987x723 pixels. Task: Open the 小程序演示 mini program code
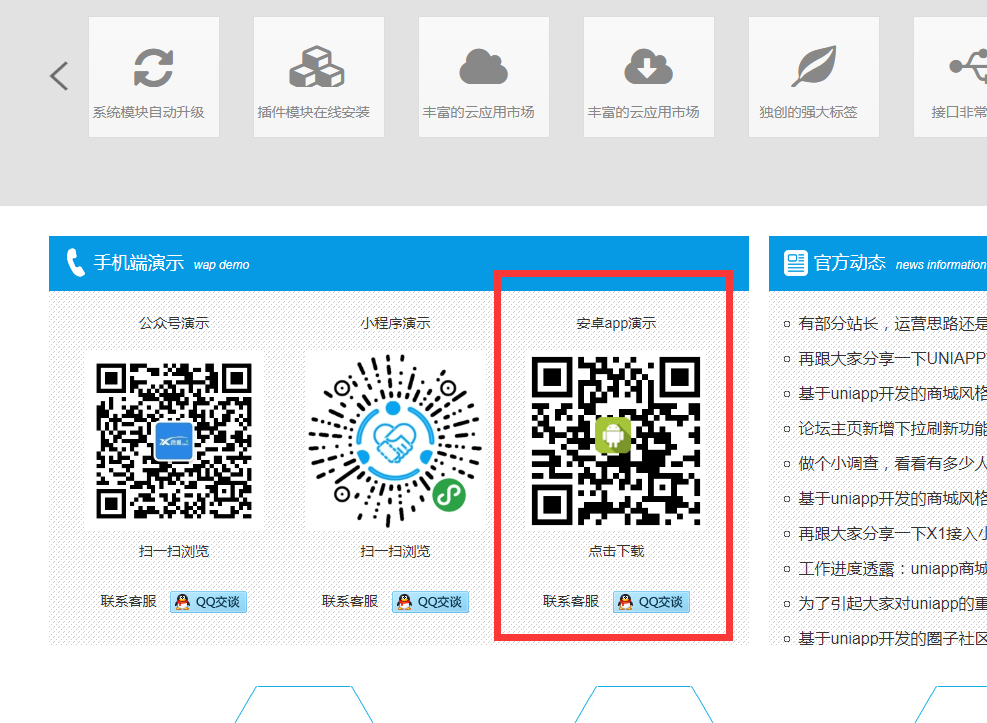(395, 440)
